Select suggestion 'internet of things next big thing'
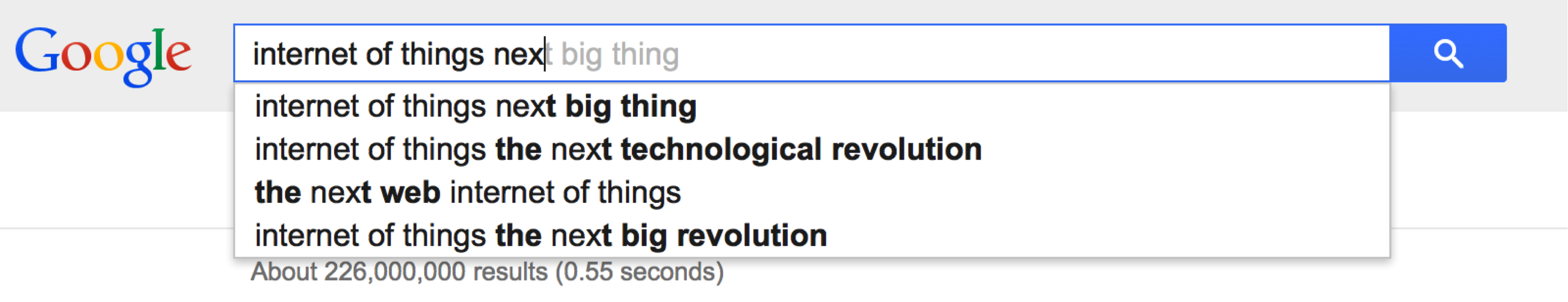 (812, 106)
